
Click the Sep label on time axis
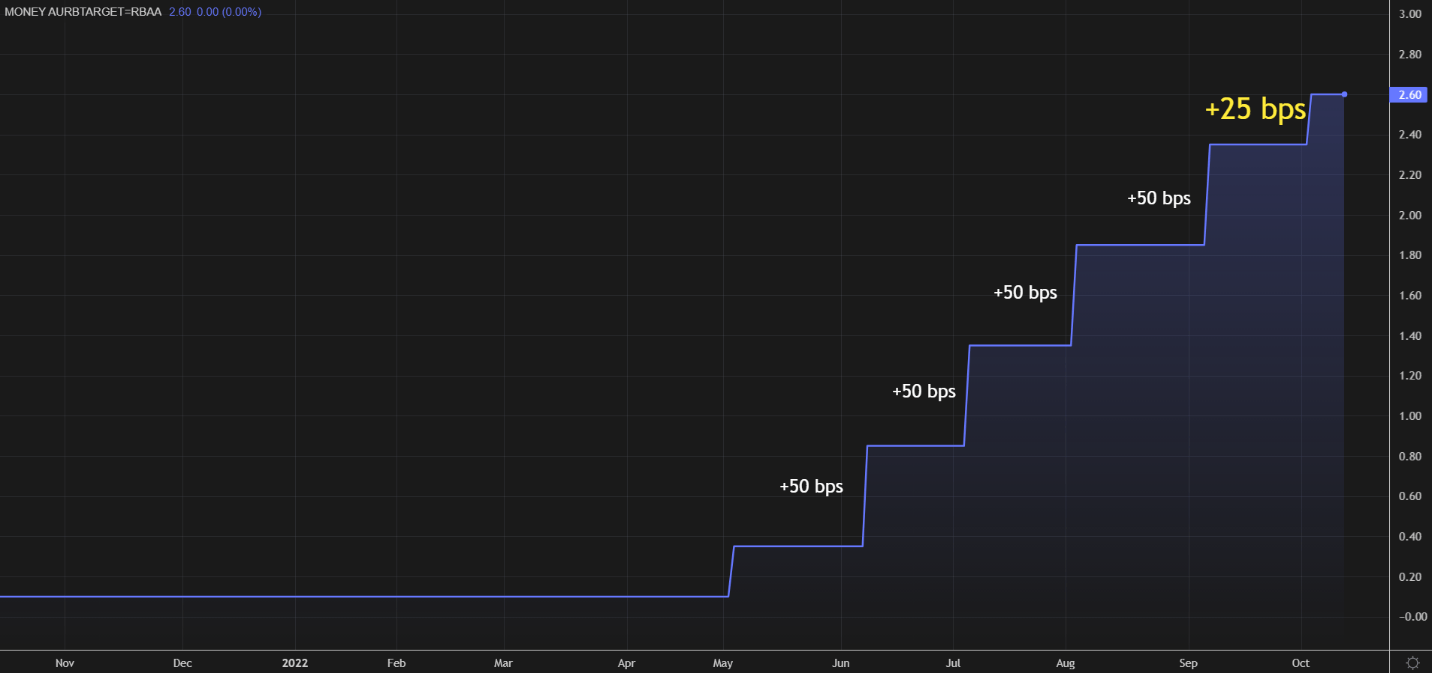pyautogui.click(x=1188, y=663)
